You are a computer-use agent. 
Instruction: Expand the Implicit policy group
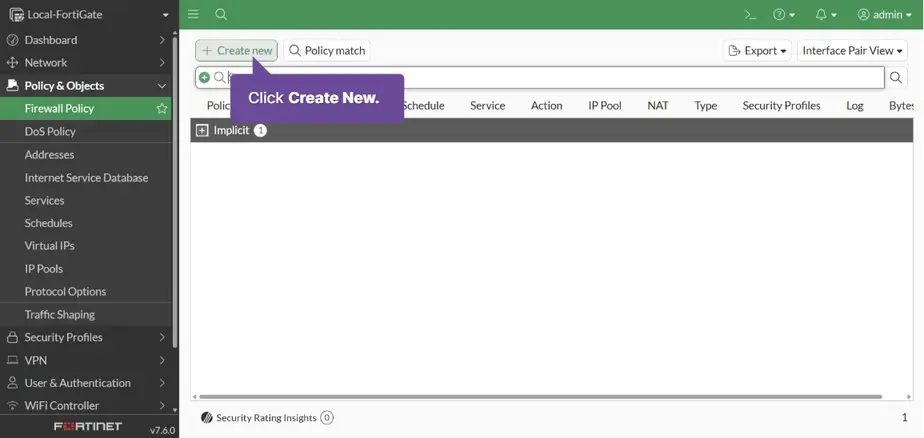(202, 130)
